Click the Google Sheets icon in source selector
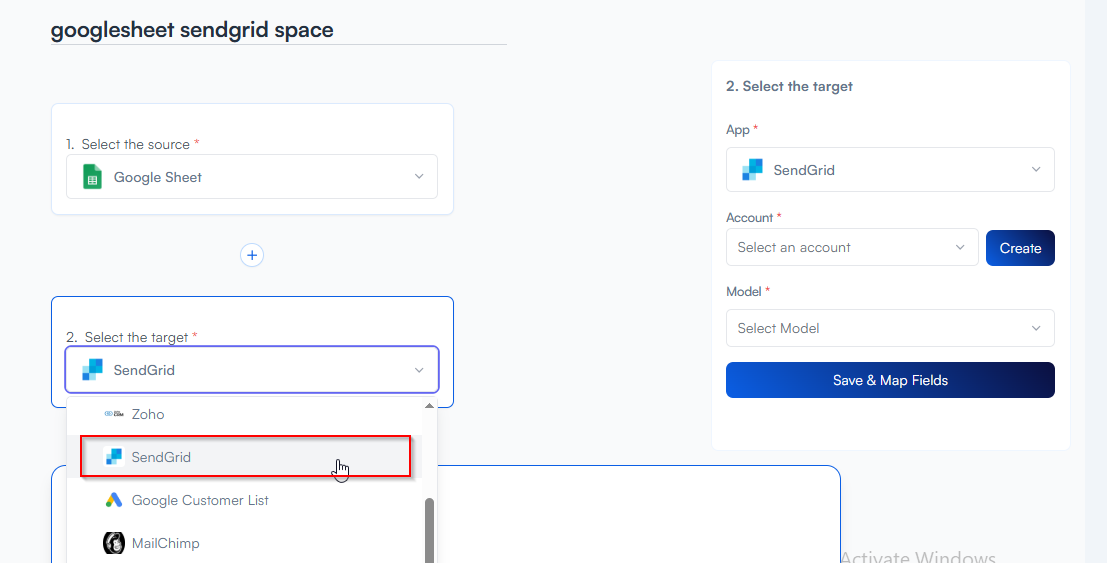The width and height of the screenshot is (1107, 563). pyautogui.click(x=93, y=177)
